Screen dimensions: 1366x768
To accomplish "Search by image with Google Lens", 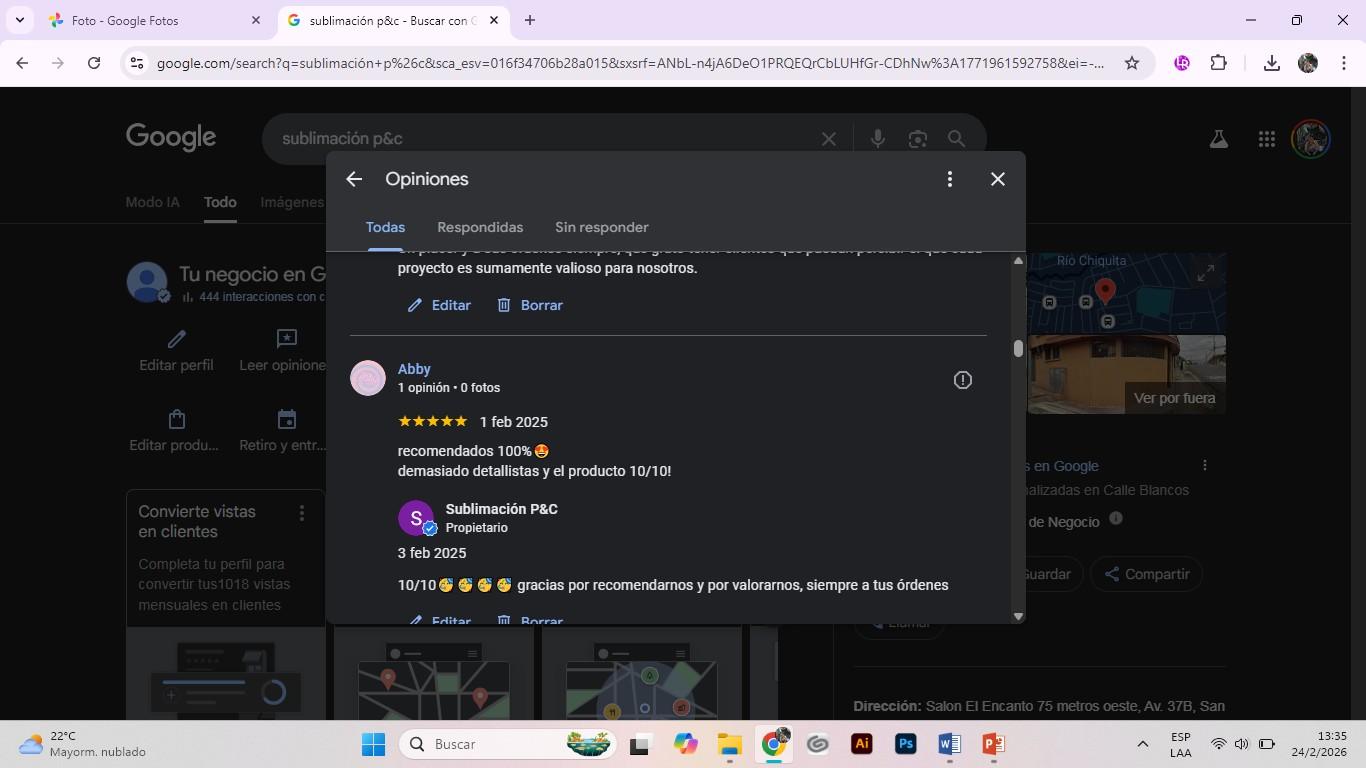I will pos(918,139).
